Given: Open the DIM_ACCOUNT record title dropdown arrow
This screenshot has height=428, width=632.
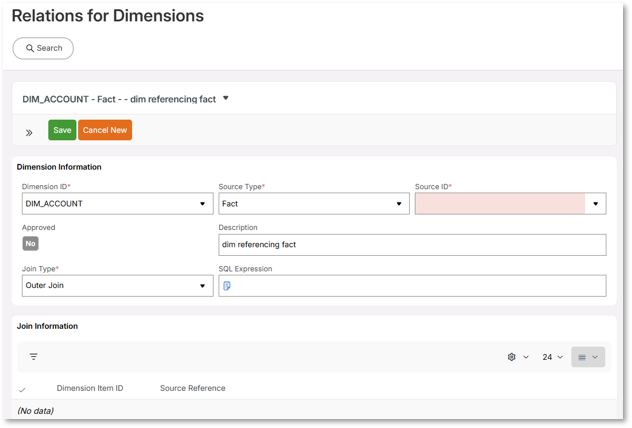Looking at the screenshot, I should (226, 98).
